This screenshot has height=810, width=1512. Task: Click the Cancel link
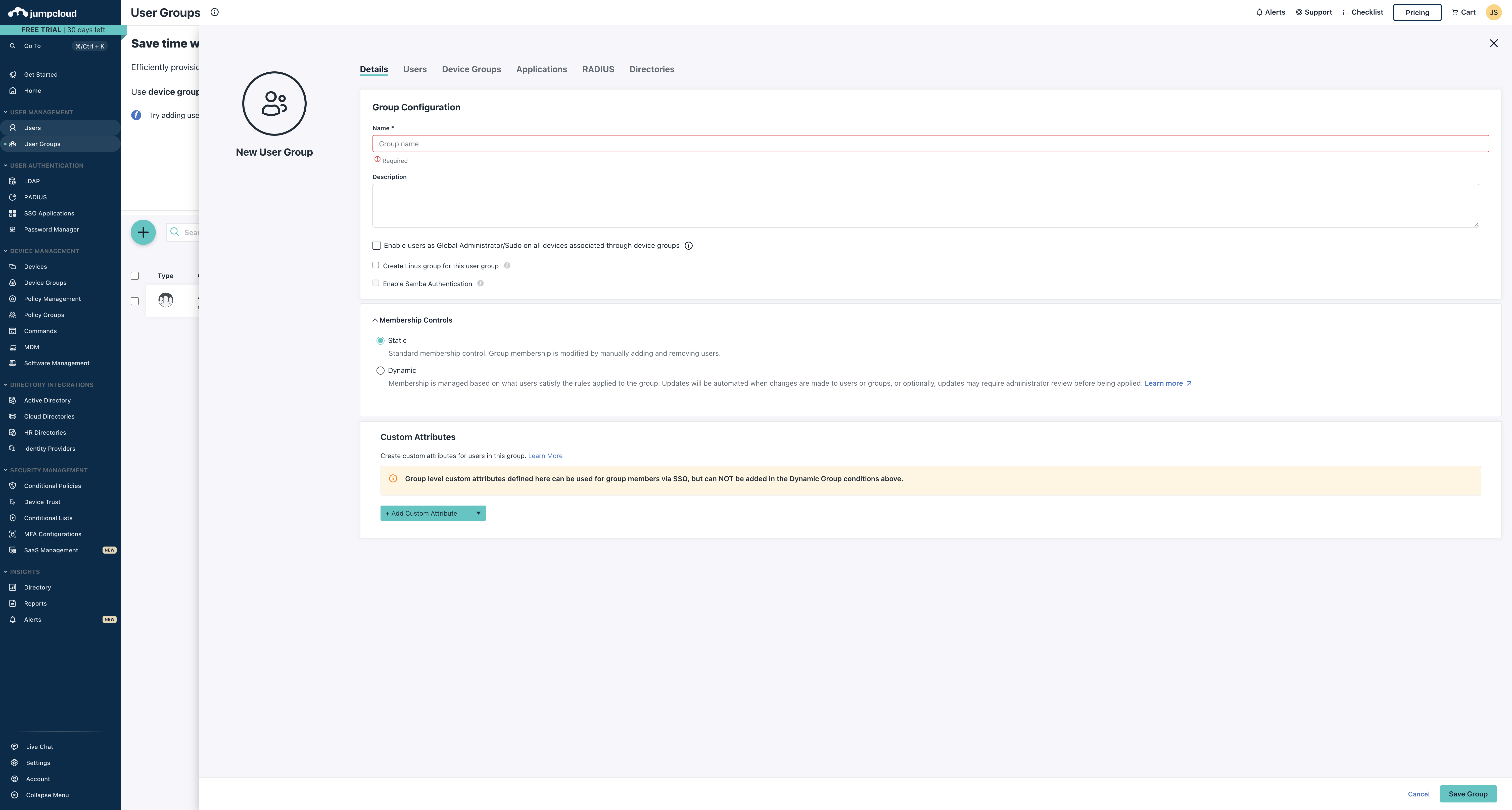[1419, 794]
